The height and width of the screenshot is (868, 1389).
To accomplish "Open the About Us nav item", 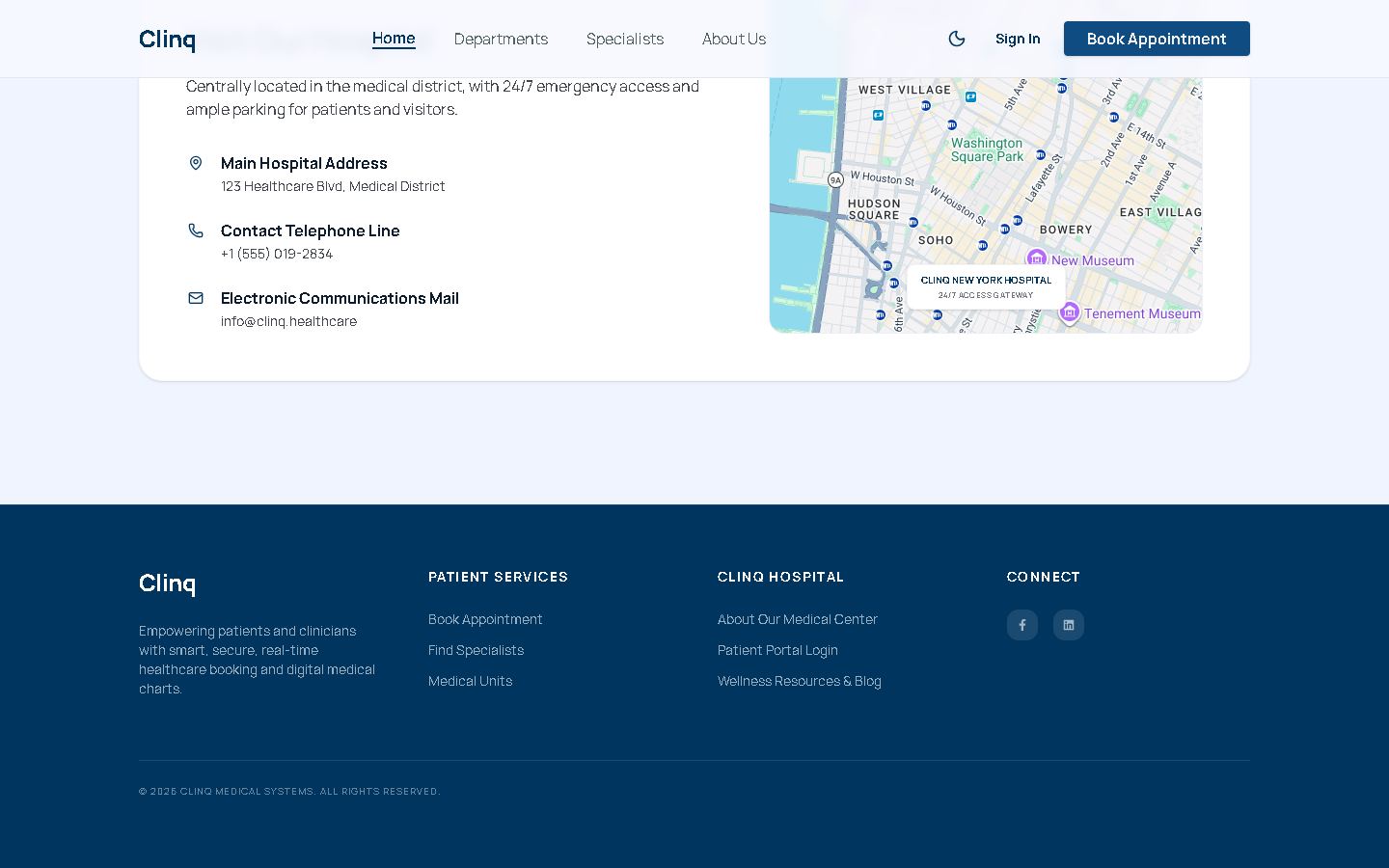I will pos(734,39).
